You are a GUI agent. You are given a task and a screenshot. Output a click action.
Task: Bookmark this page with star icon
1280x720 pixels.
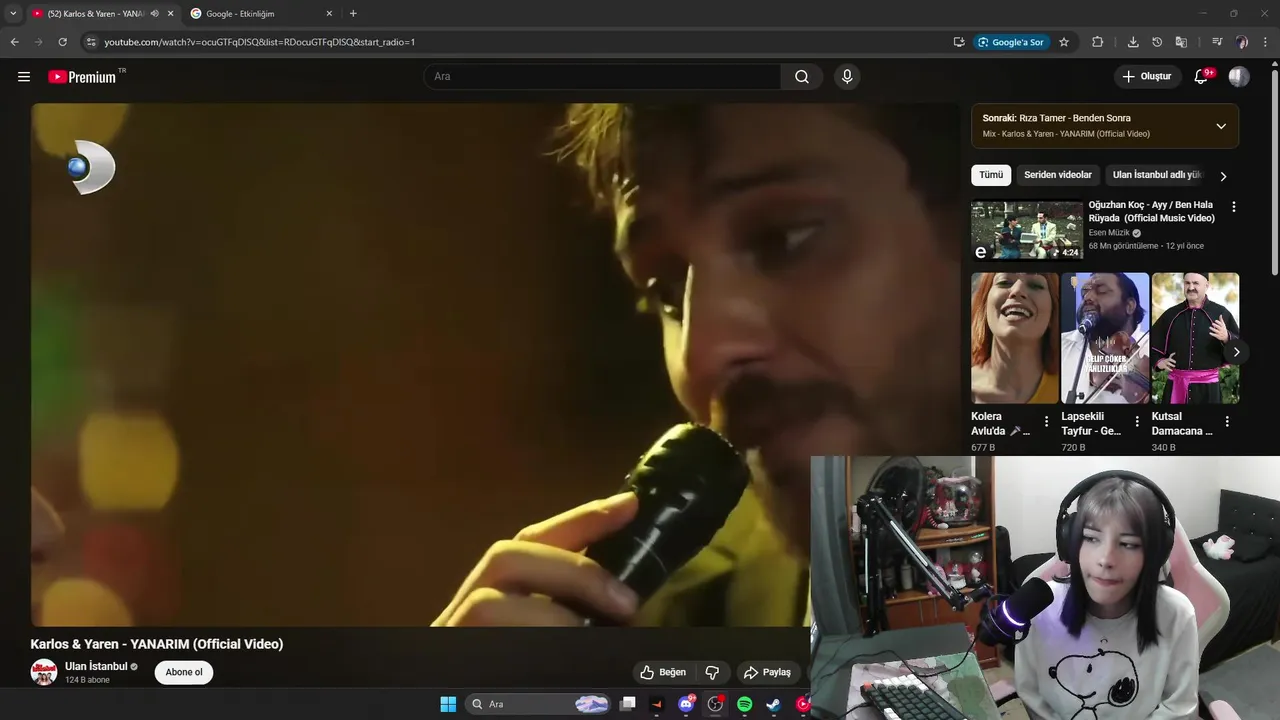coord(1064,42)
